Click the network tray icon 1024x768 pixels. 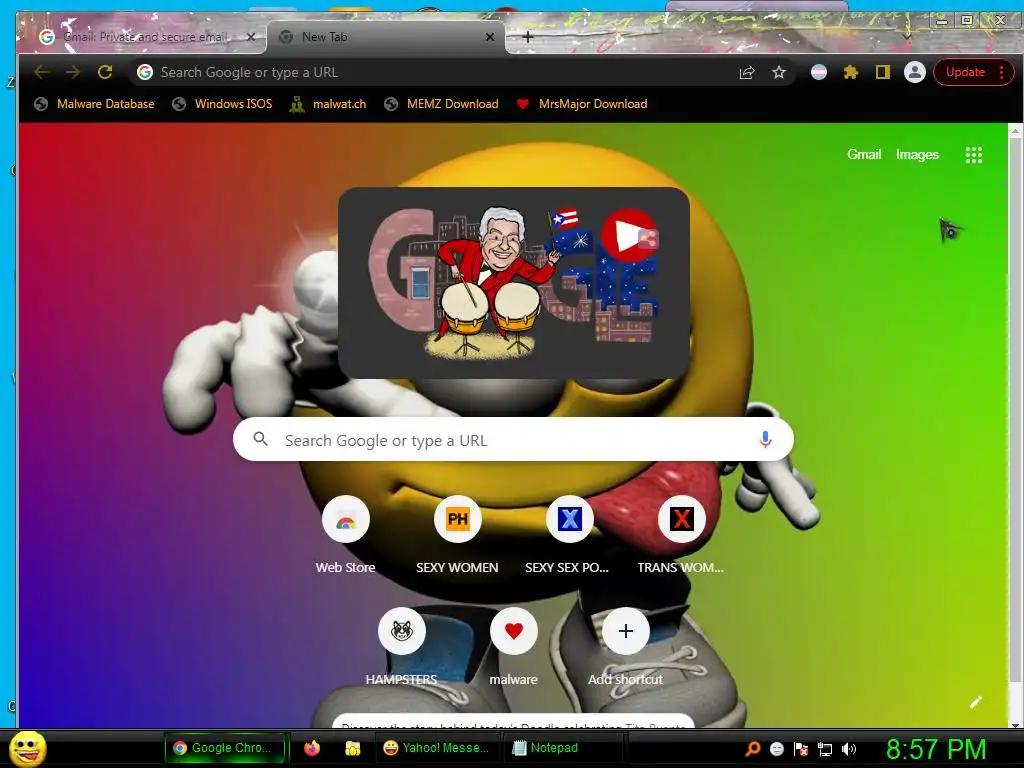coord(825,749)
